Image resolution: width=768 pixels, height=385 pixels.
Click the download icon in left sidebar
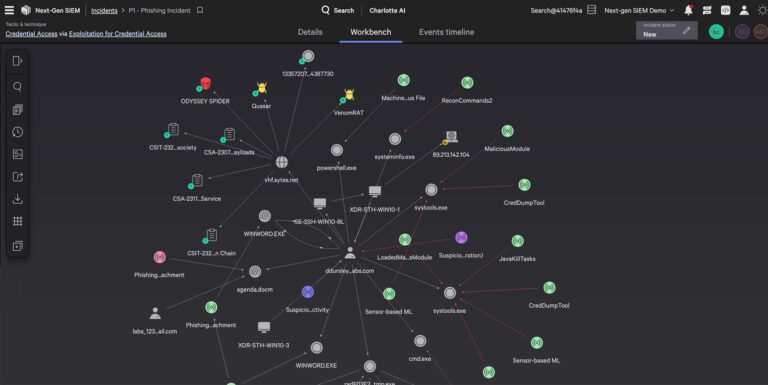tap(18, 199)
